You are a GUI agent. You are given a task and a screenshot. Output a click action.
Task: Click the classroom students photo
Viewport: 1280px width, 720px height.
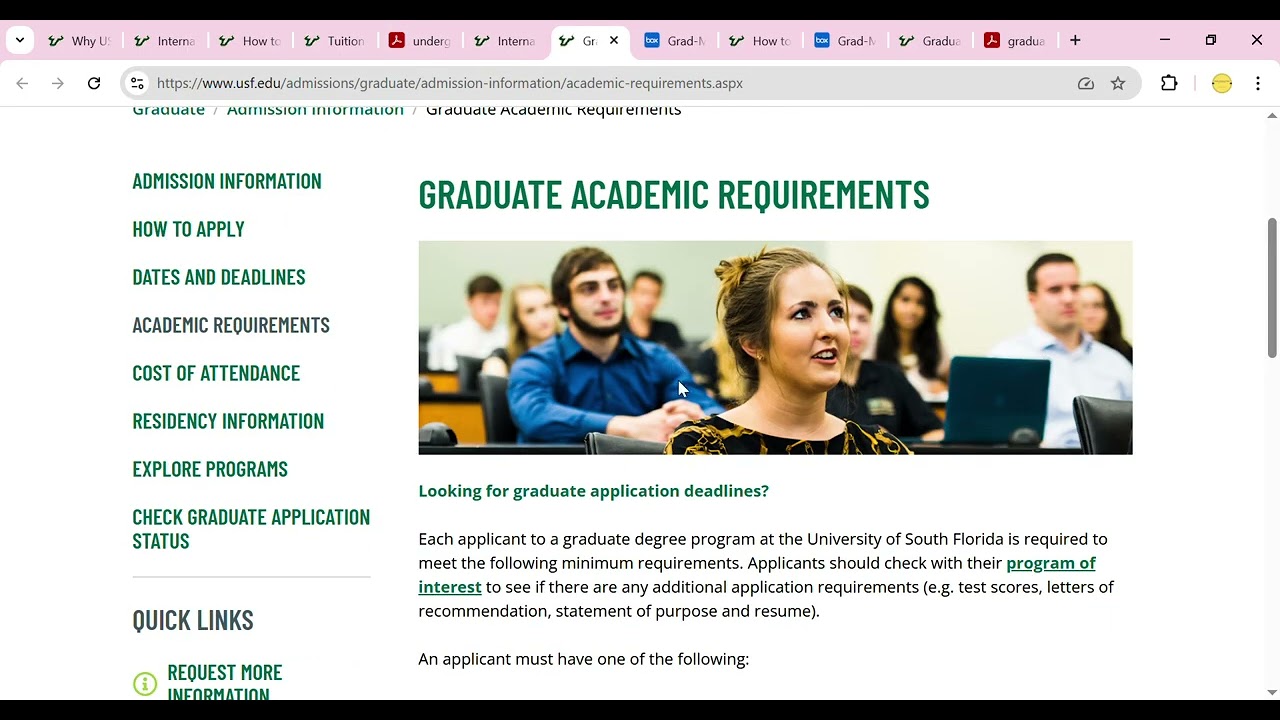(775, 348)
